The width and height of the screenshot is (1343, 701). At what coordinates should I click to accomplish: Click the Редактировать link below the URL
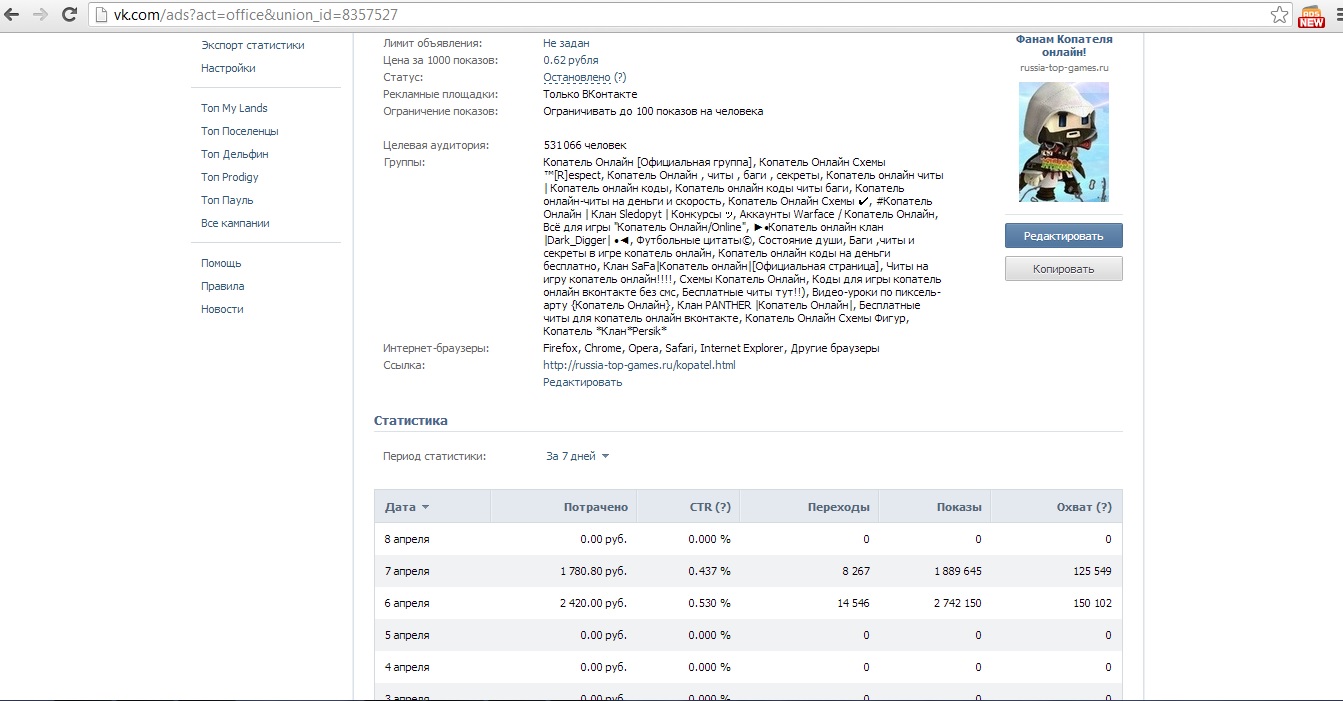(x=582, y=382)
